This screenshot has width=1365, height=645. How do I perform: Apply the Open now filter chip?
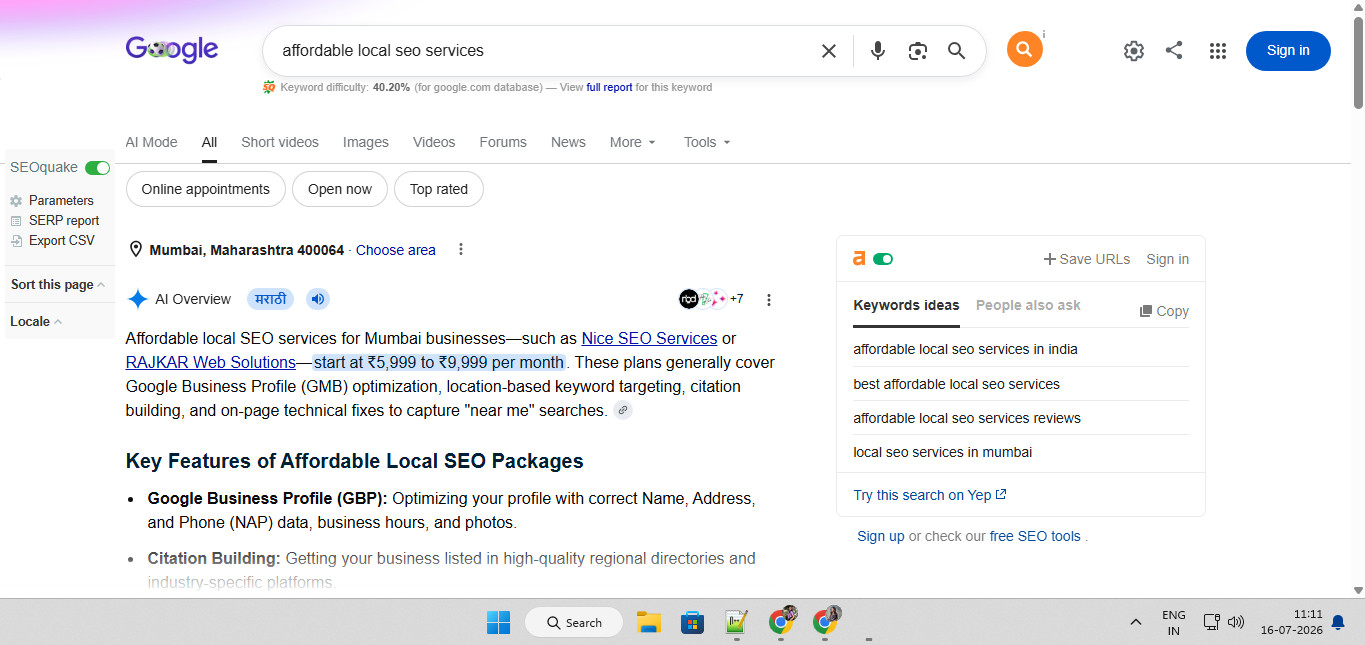[x=340, y=189]
